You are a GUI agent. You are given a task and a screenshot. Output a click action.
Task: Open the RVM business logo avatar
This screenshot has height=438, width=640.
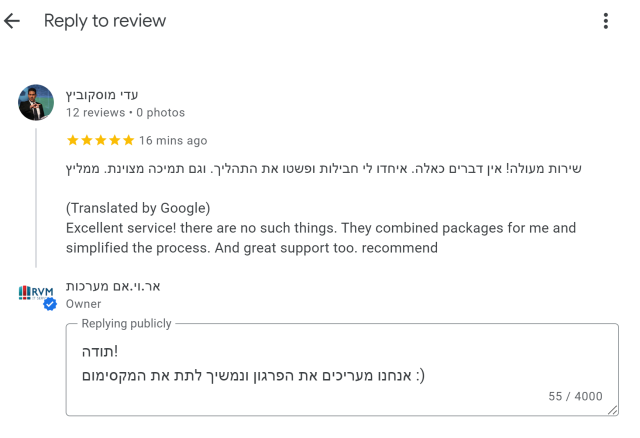[x=36, y=293]
